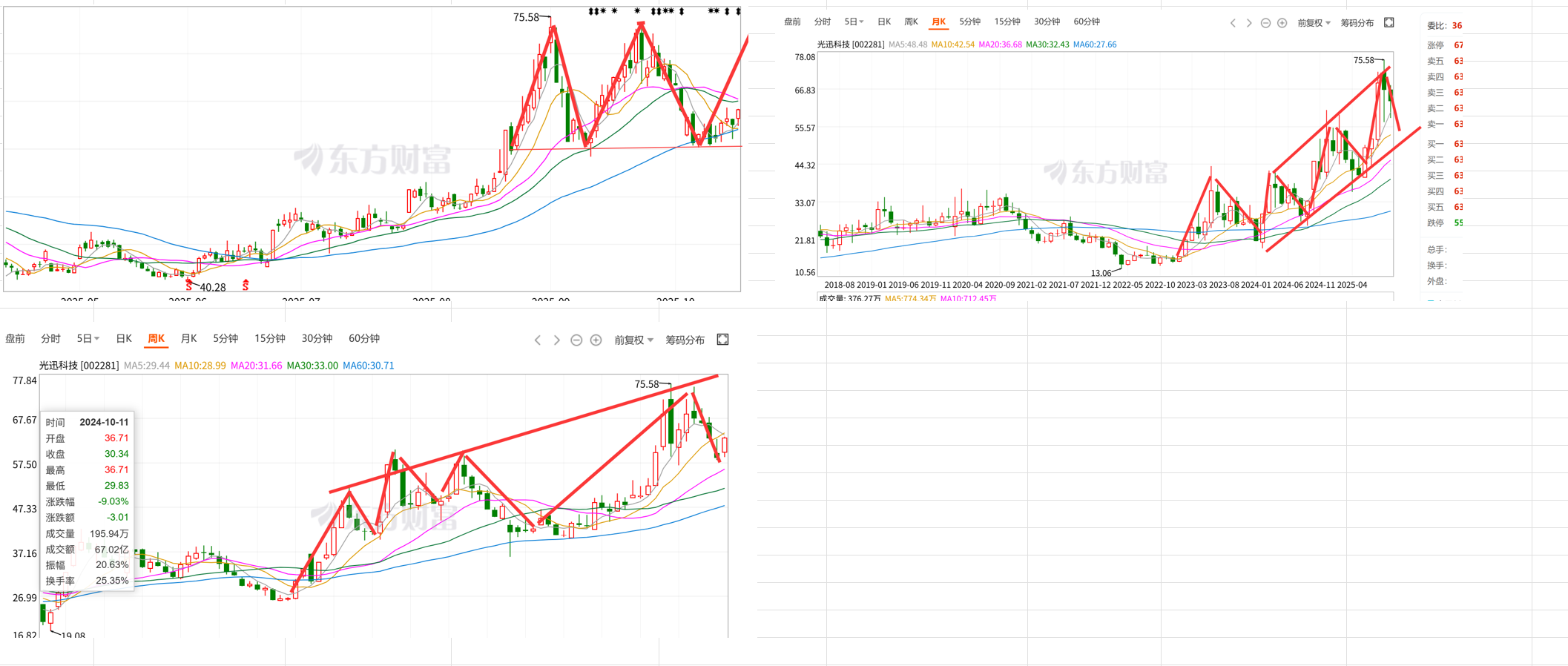1568x666 pixels.
Task: Select 15分钟 tab in weekly chart toolbar
Action: tap(270, 339)
